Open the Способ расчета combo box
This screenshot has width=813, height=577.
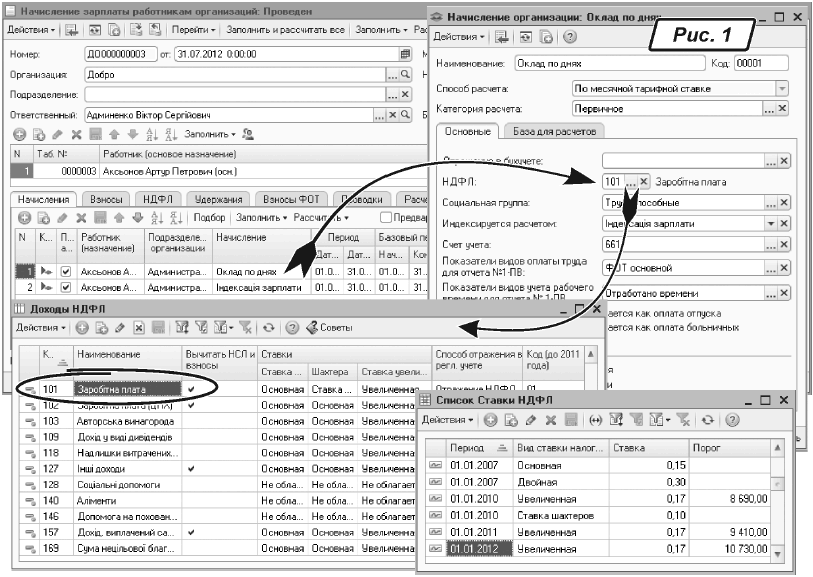783,88
